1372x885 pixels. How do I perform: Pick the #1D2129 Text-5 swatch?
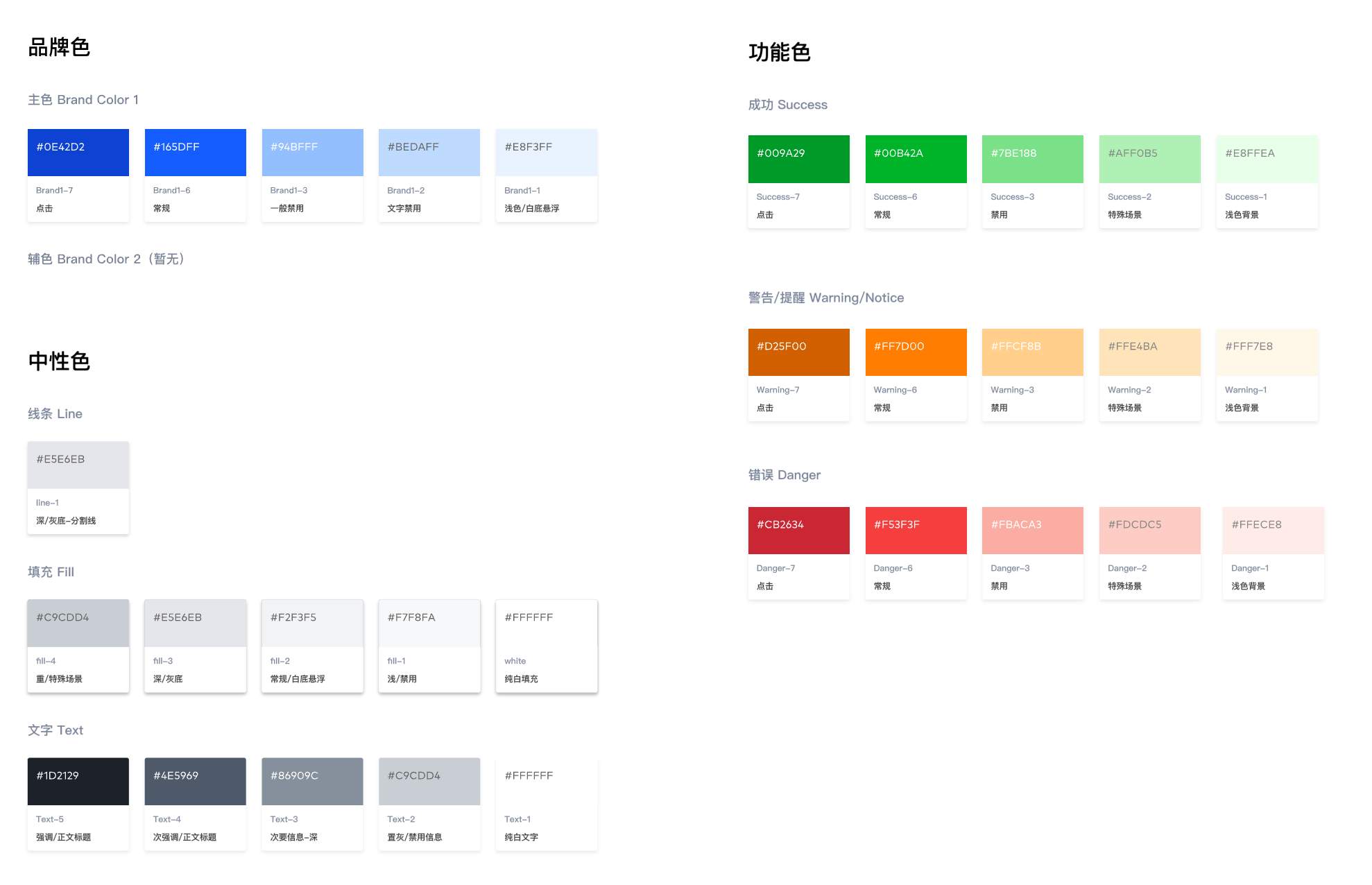[x=78, y=782]
